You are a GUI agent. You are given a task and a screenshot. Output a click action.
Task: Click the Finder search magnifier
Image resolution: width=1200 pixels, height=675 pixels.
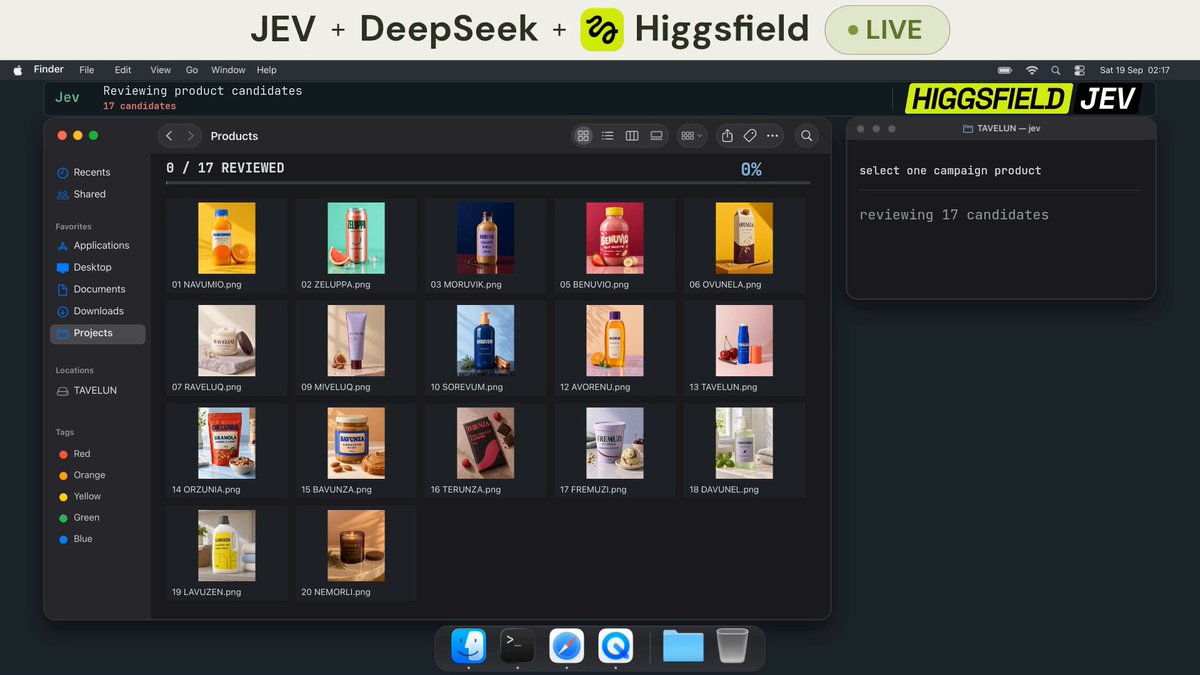coord(807,136)
